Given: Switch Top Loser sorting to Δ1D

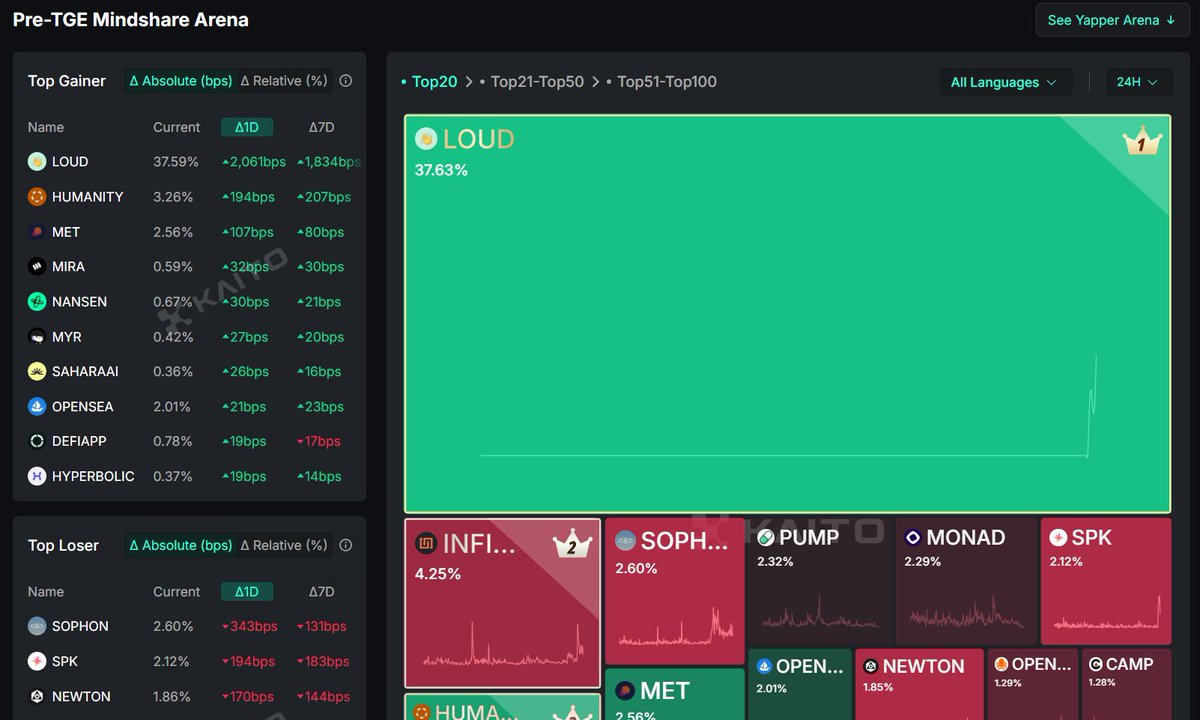Looking at the screenshot, I should pos(247,592).
